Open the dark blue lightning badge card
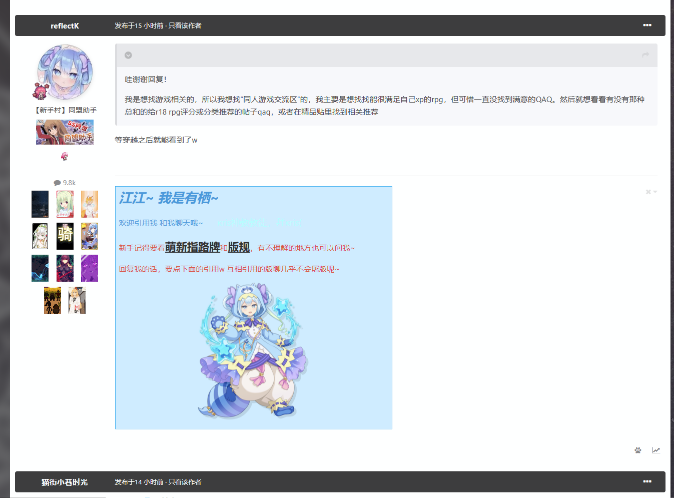The width and height of the screenshot is (674, 498). tap(40, 268)
